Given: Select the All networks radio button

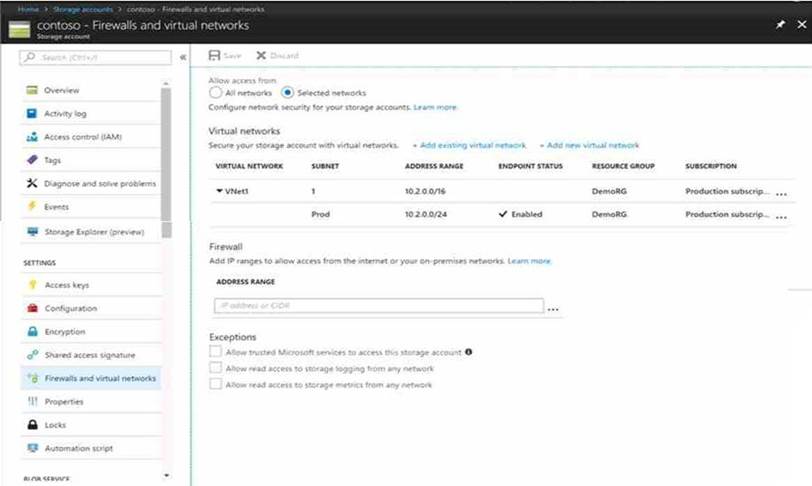Looking at the screenshot, I should (x=214, y=93).
